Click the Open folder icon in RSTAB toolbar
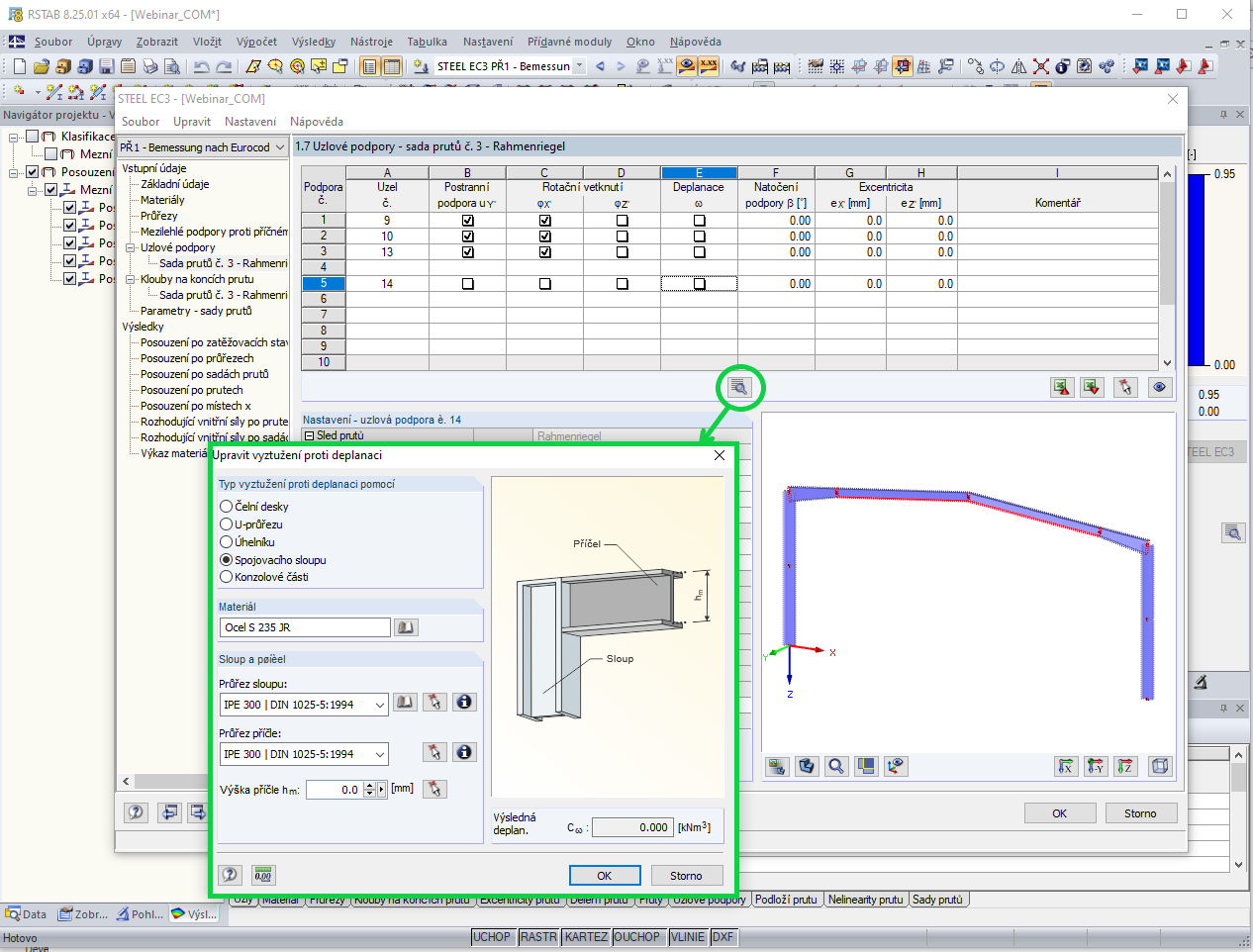The image size is (1253, 952). 41,66
